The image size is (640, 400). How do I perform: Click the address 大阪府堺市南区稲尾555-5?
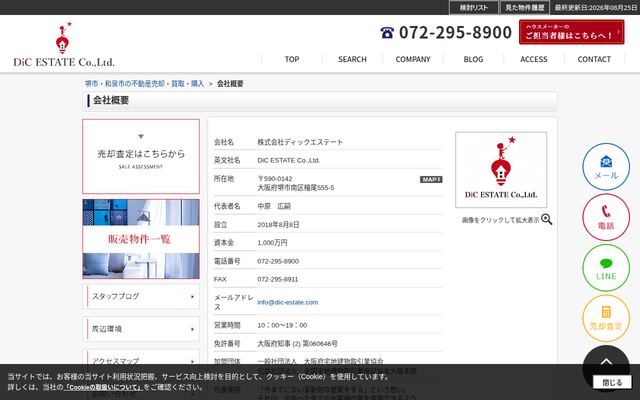coord(296,188)
